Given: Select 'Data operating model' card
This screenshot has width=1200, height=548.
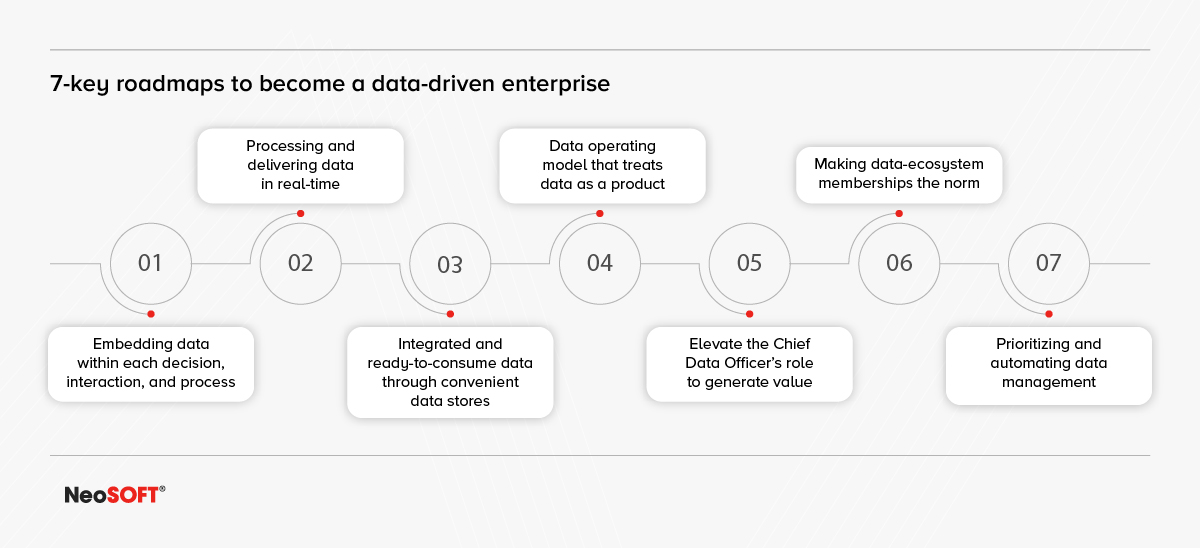Looking at the screenshot, I should point(600,165).
